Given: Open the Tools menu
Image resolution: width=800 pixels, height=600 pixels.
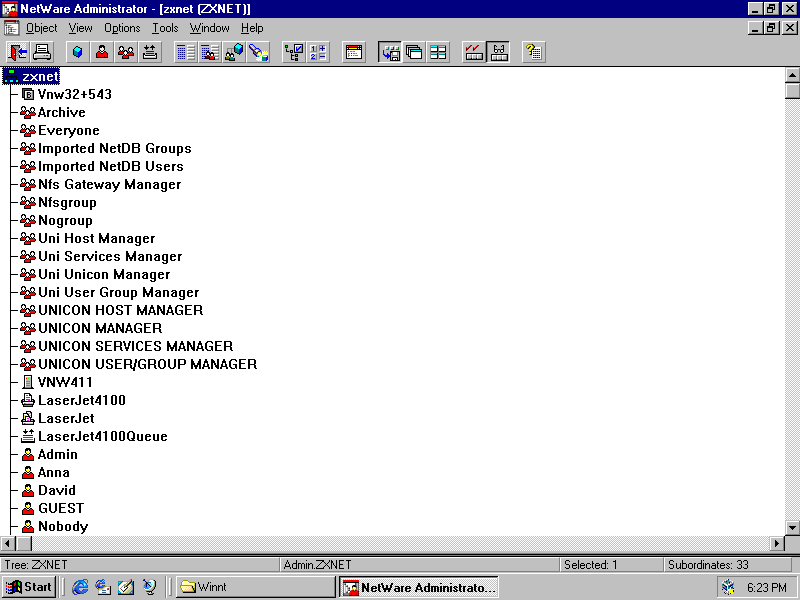Looking at the screenshot, I should (165, 28).
